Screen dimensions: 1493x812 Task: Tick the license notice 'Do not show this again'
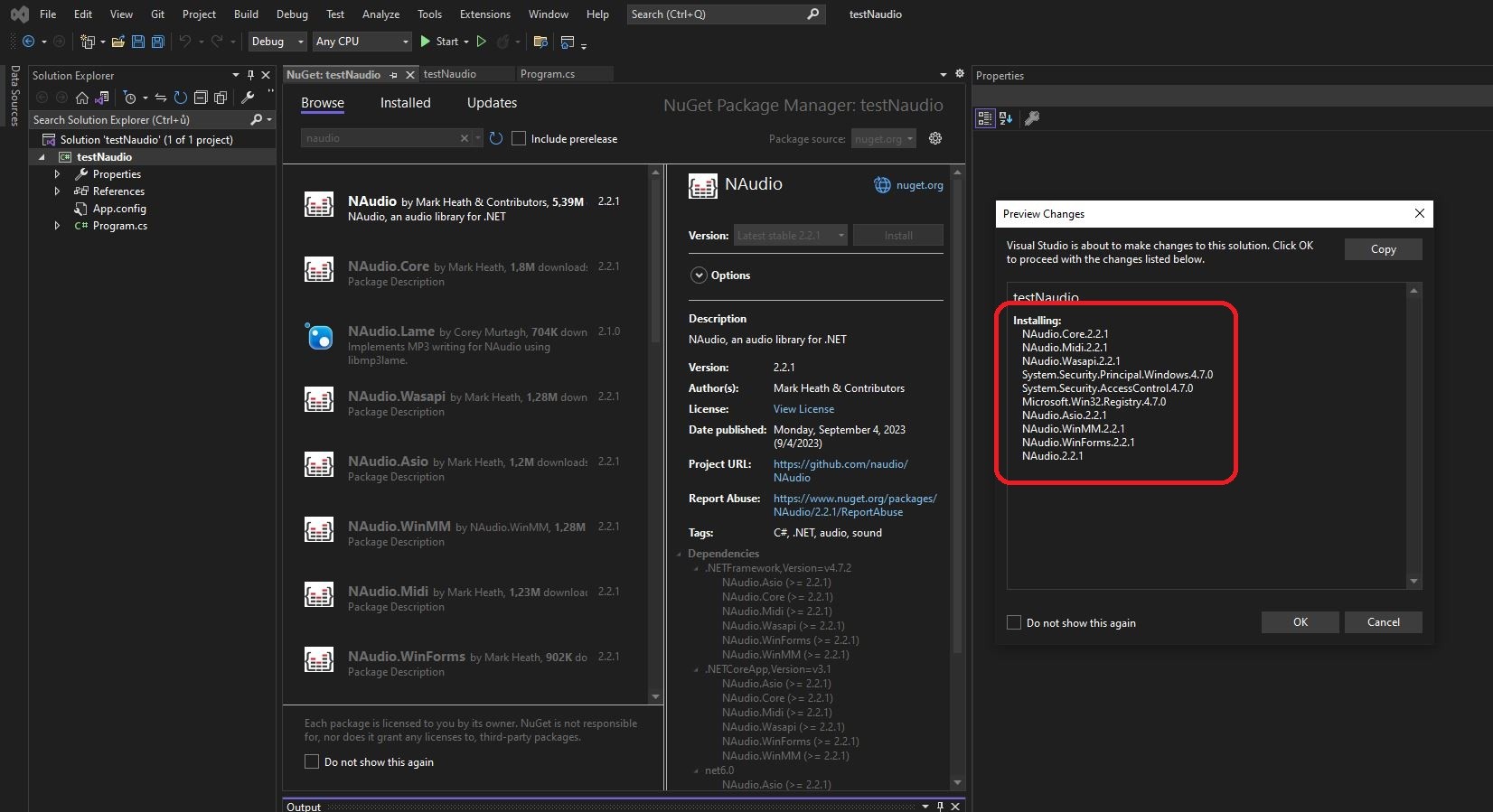pyautogui.click(x=312, y=761)
